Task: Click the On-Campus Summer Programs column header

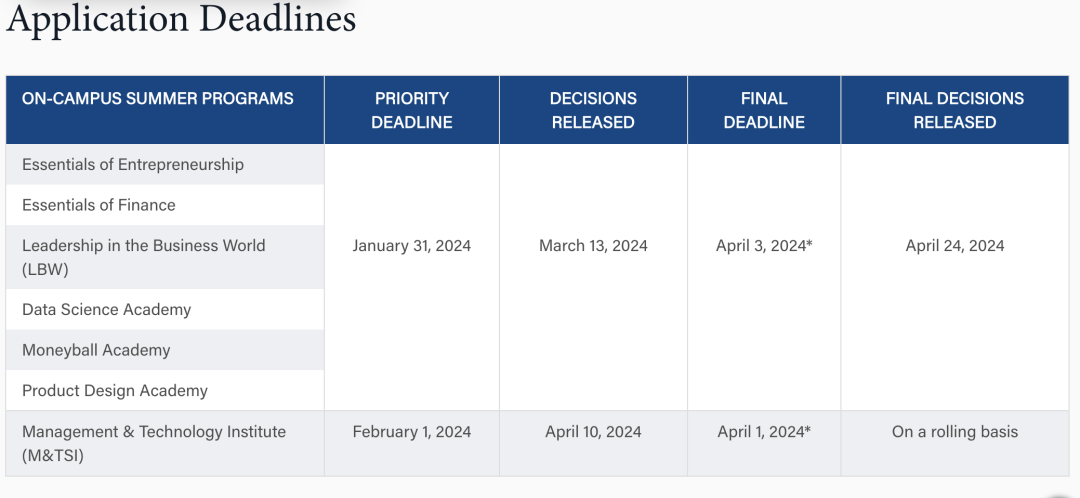Action: (x=158, y=98)
